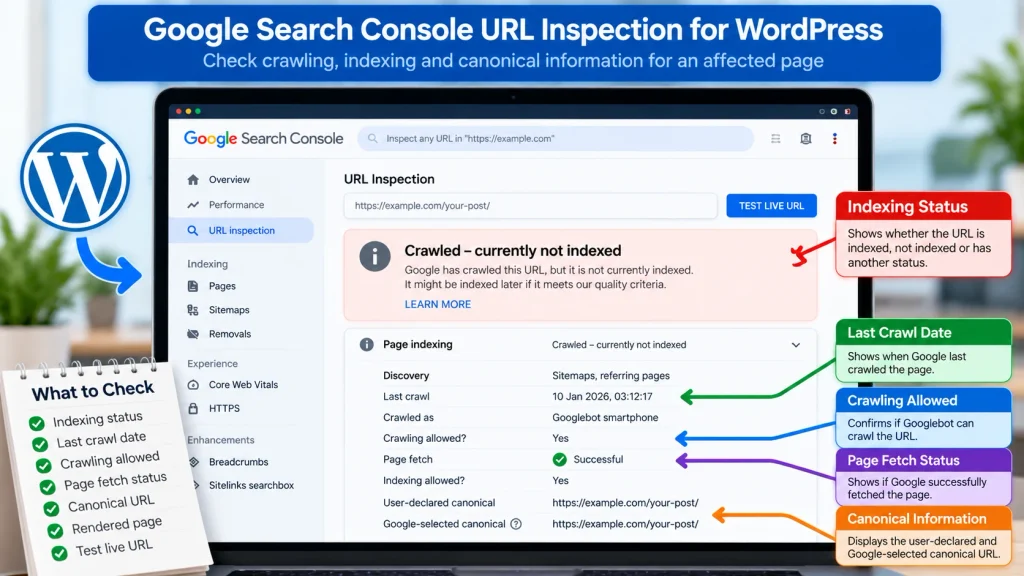
Task: Click the 'Crawling allowed?' label
Action: 424,438
